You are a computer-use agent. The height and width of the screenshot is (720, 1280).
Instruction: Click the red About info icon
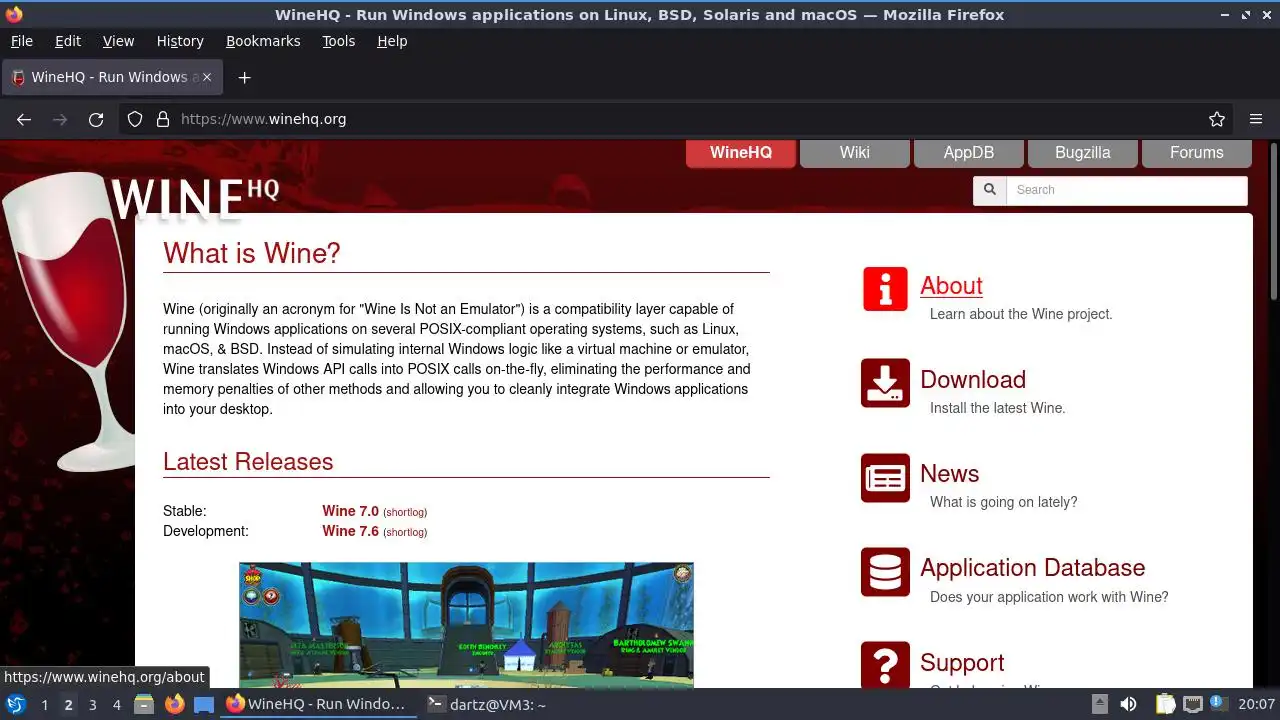click(x=885, y=289)
